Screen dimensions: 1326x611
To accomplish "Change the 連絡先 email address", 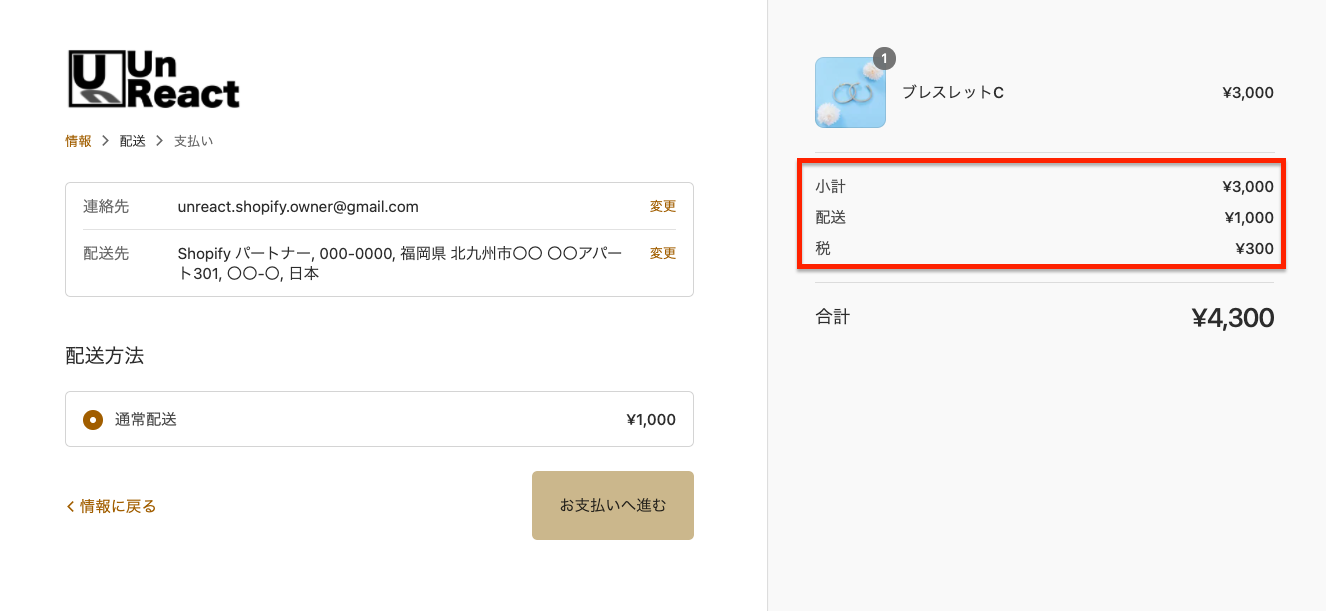I will tap(663, 206).
